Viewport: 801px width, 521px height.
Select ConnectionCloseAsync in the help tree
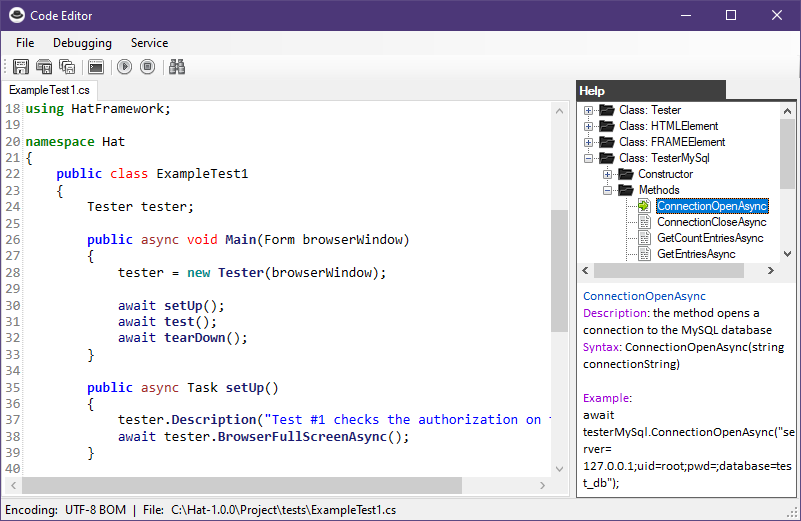(x=711, y=222)
